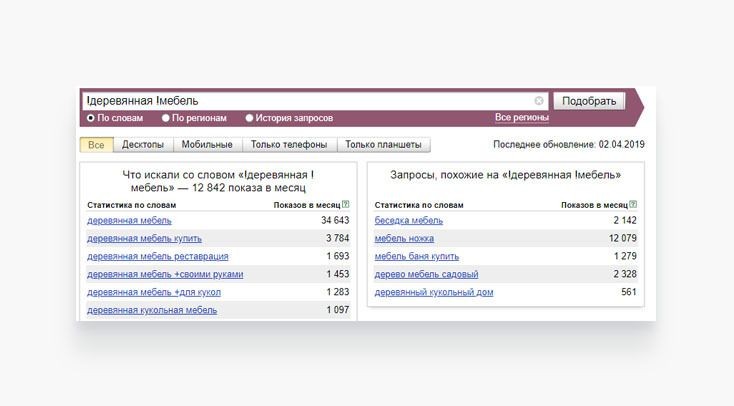Switch to the 'Мобильные' tab
734x406 pixels.
(x=207, y=145)
